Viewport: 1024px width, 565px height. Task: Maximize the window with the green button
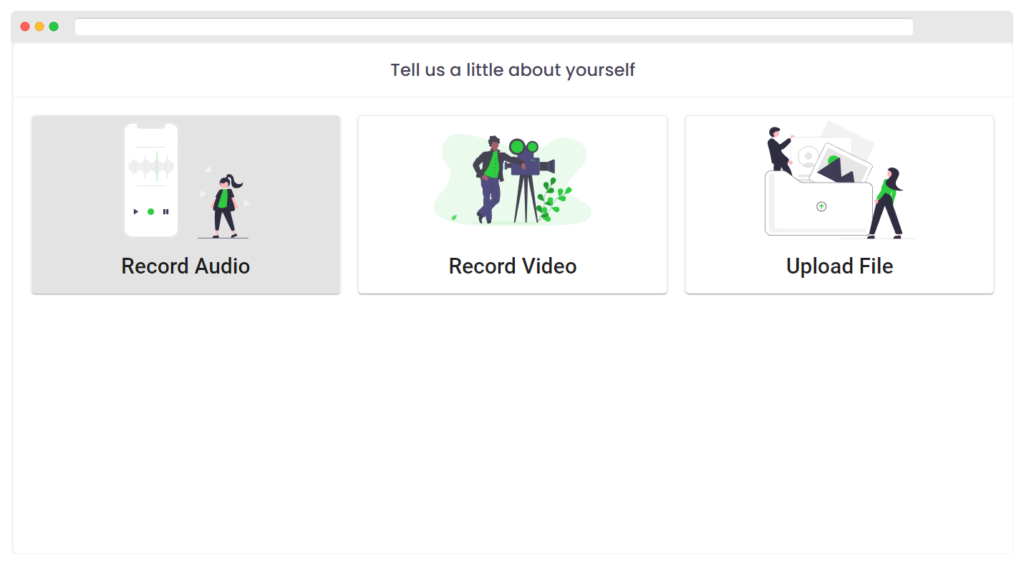[54, 27]
